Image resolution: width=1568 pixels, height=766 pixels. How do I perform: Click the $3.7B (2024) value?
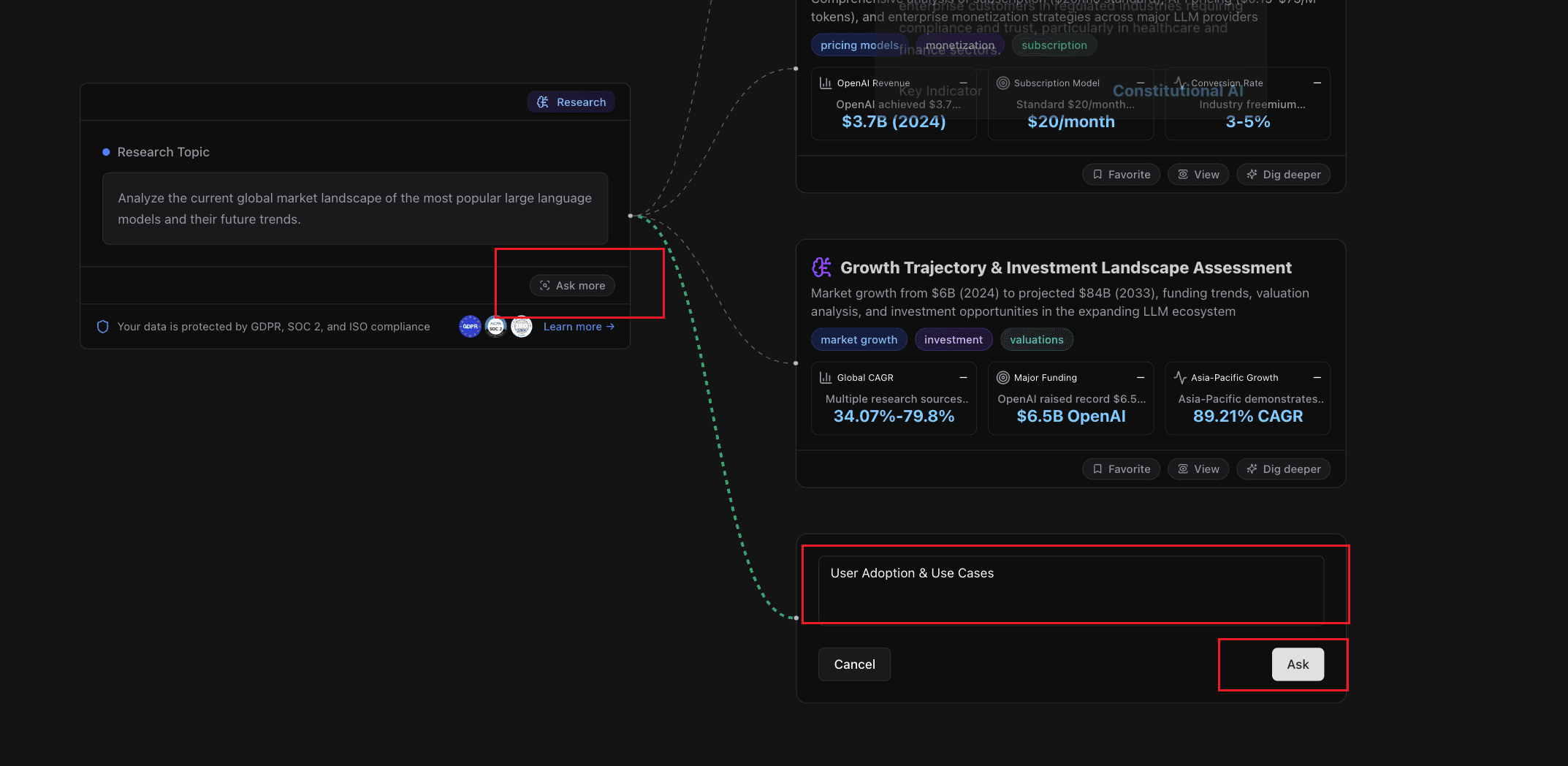(x=894, y=122)
